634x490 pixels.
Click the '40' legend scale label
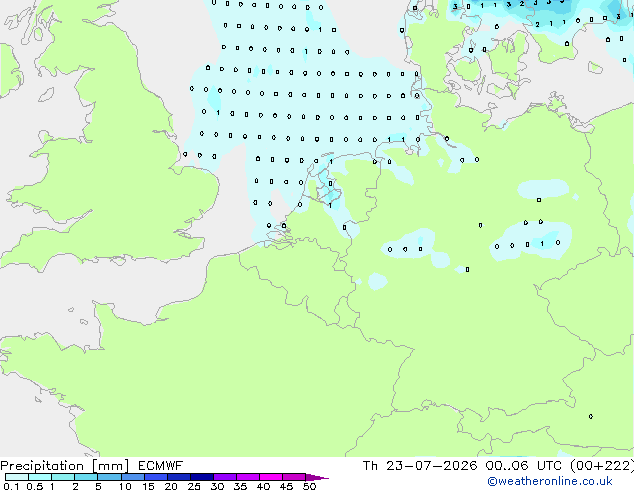tap(263, 486)
